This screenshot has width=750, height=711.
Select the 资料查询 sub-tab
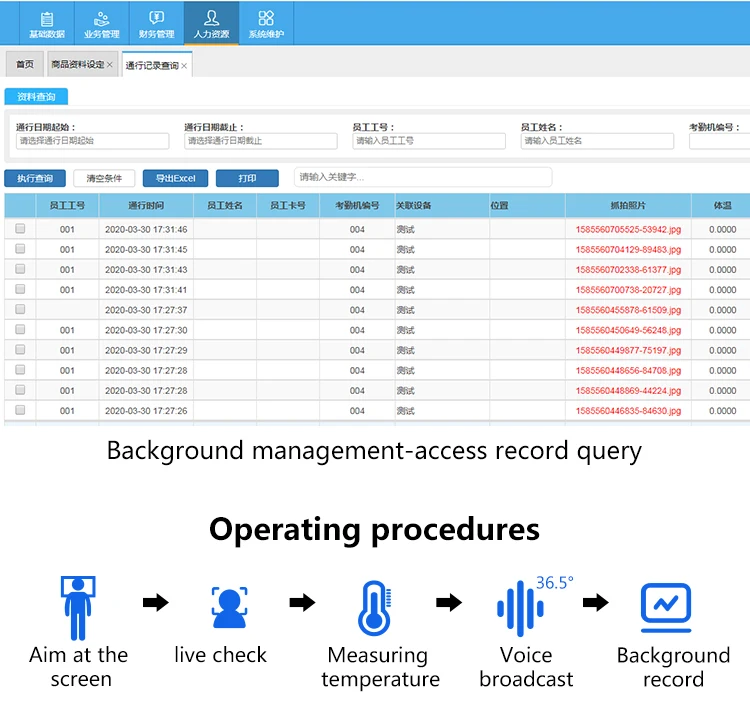[x=36, y=97]
